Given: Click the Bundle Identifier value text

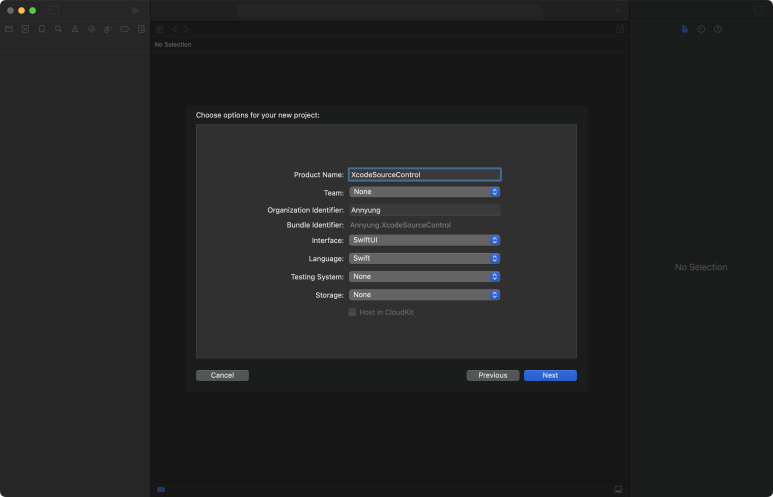Looking at the screenshot, I should pos(400,225).
